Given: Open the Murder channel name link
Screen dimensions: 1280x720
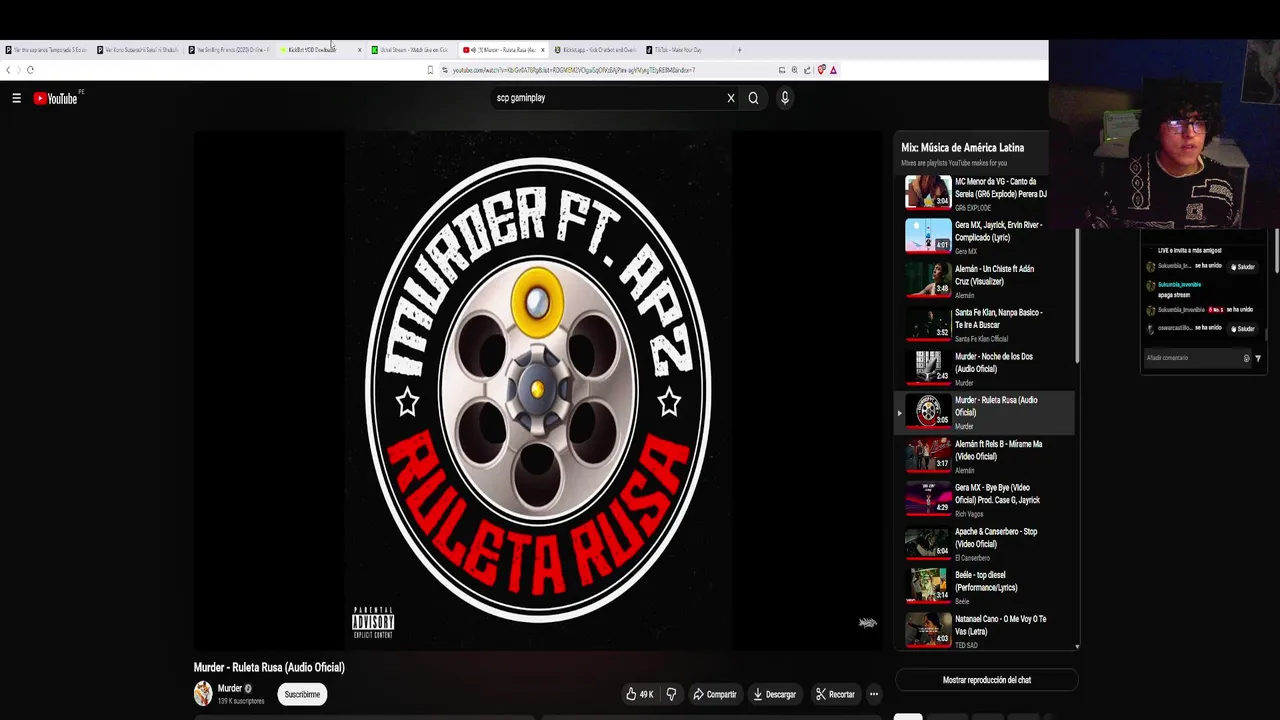Looking at the screenshot, I should tap(230, 688).
